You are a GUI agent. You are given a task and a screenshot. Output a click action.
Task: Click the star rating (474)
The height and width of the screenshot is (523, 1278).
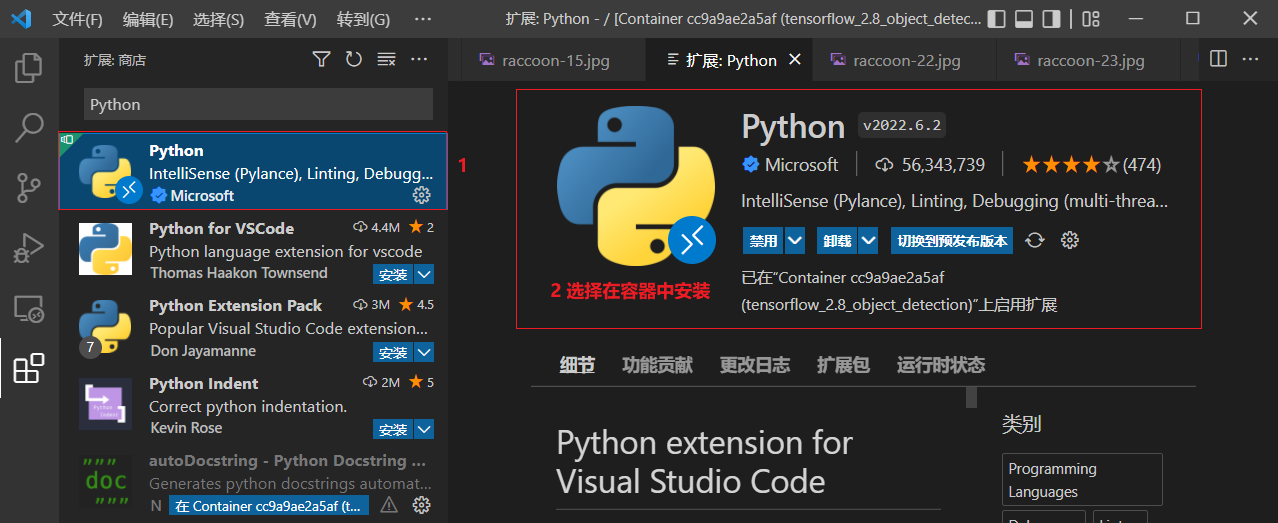(x=1091, y=164)
